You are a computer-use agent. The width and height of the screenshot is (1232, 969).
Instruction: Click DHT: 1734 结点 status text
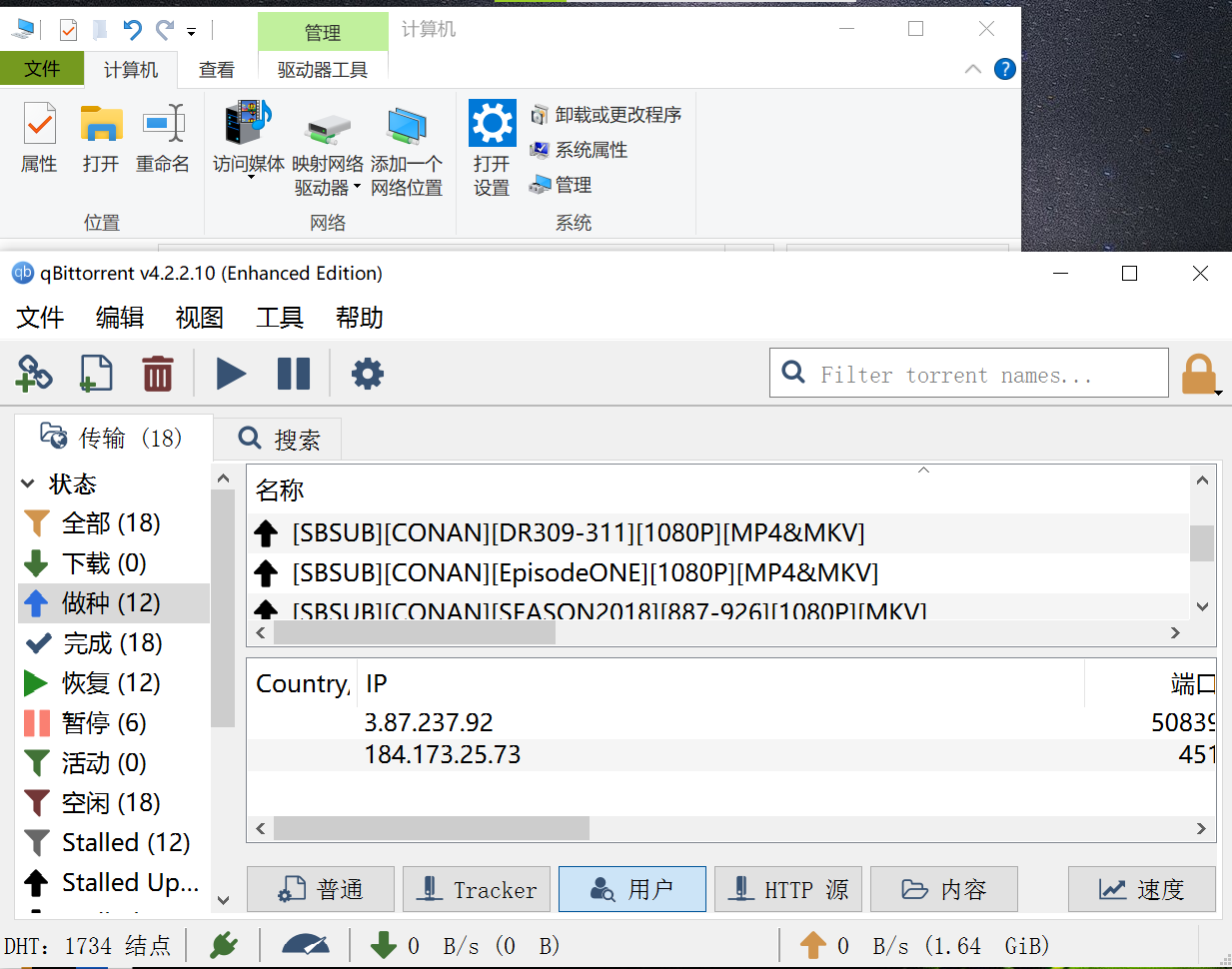click(88, 945)
